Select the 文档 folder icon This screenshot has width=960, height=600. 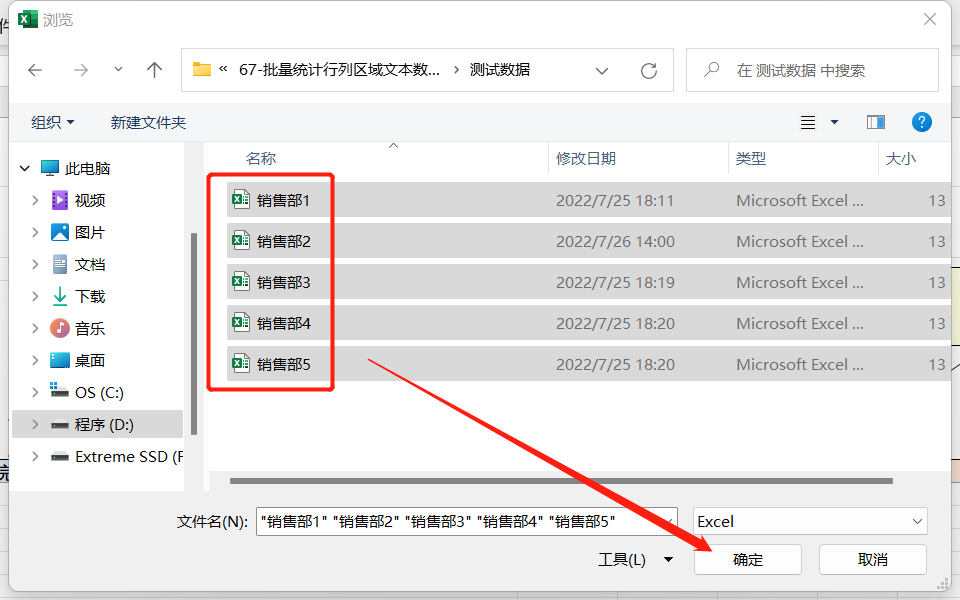click(x=60, y=264)
